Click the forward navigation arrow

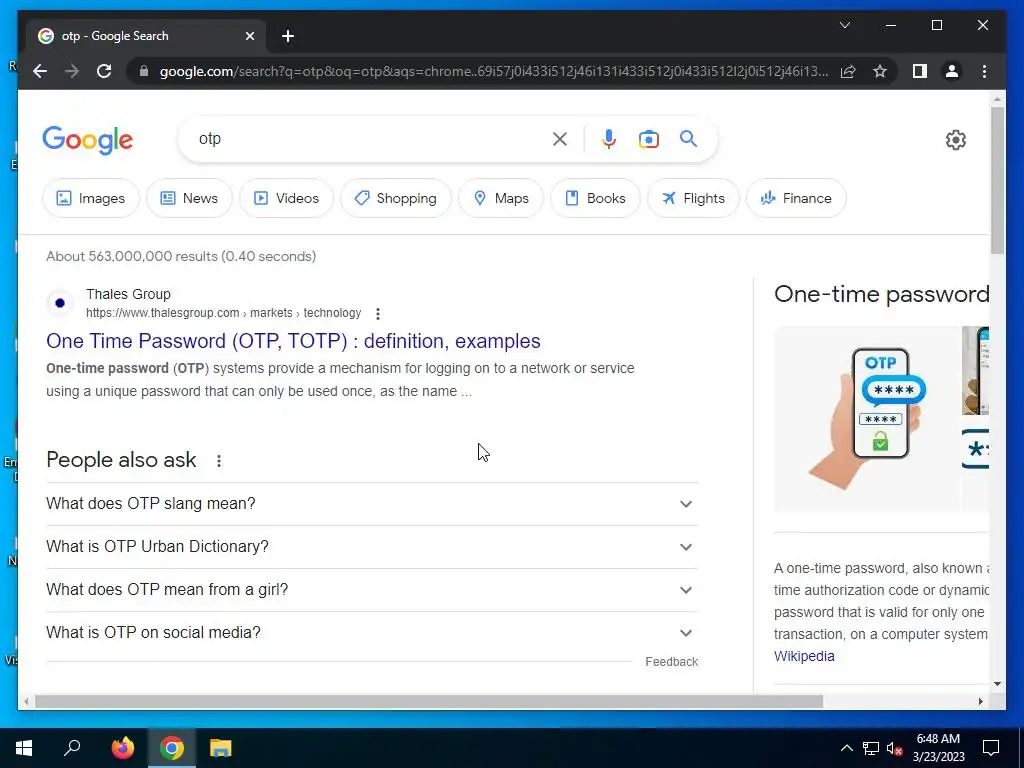tap(72, 71)
